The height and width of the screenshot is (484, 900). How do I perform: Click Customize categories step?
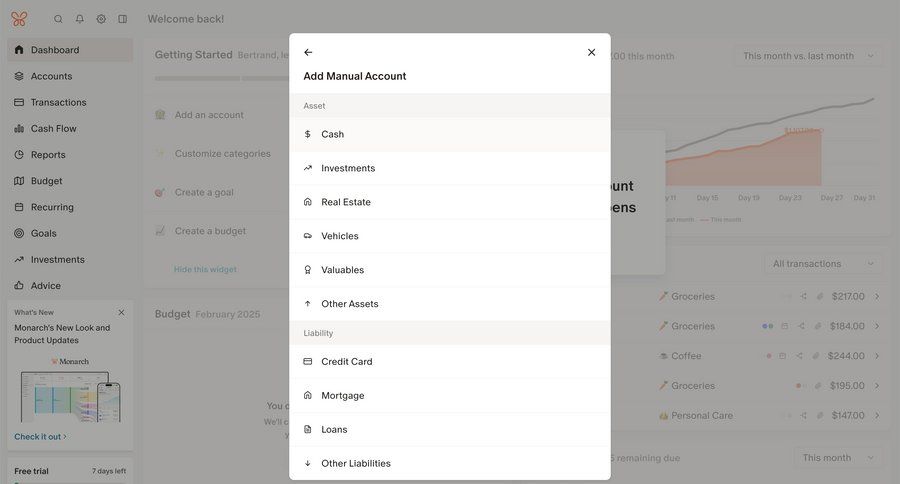[223, 154]
